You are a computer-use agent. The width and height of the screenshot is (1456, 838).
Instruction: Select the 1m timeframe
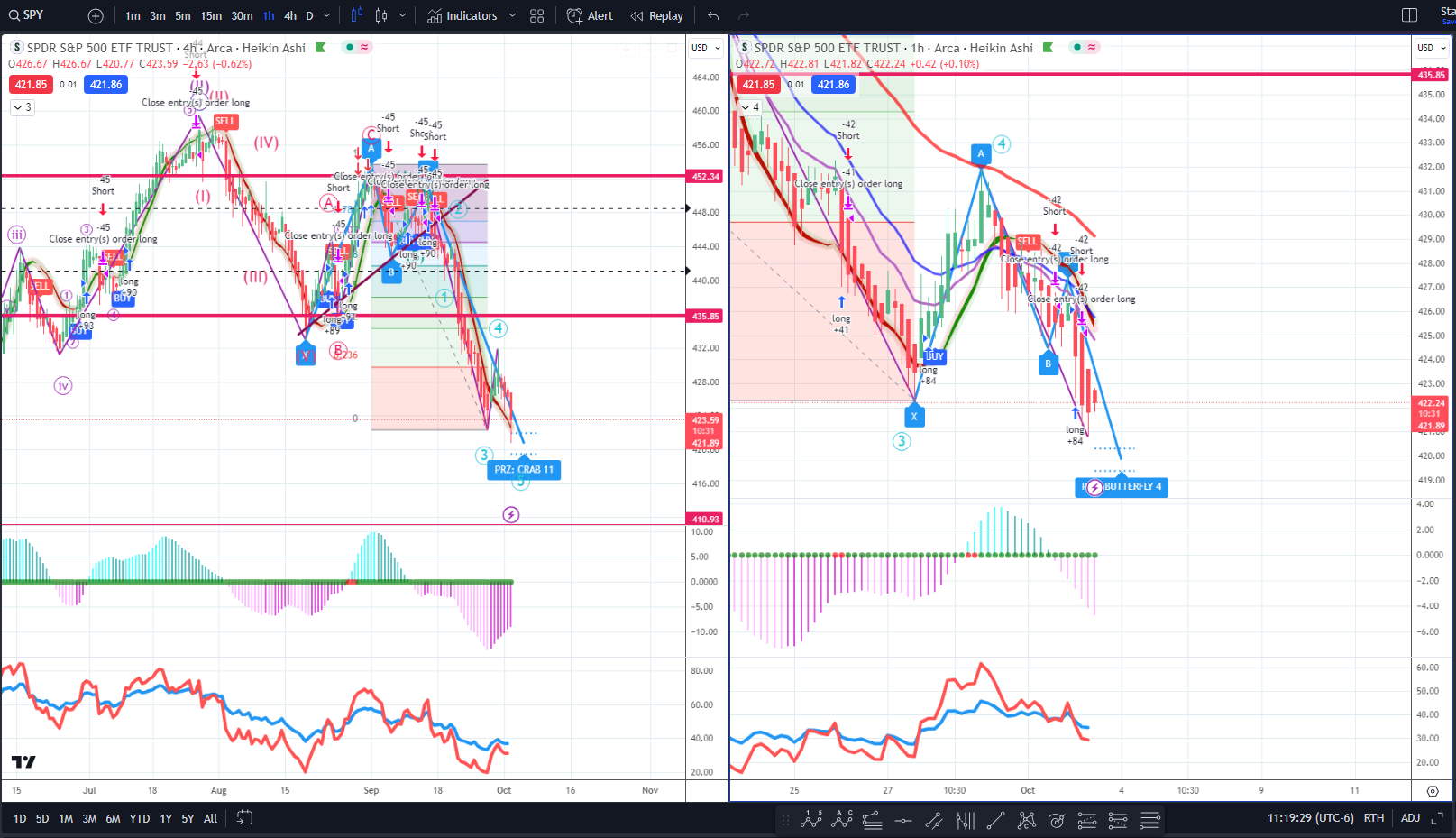(133, 16)
